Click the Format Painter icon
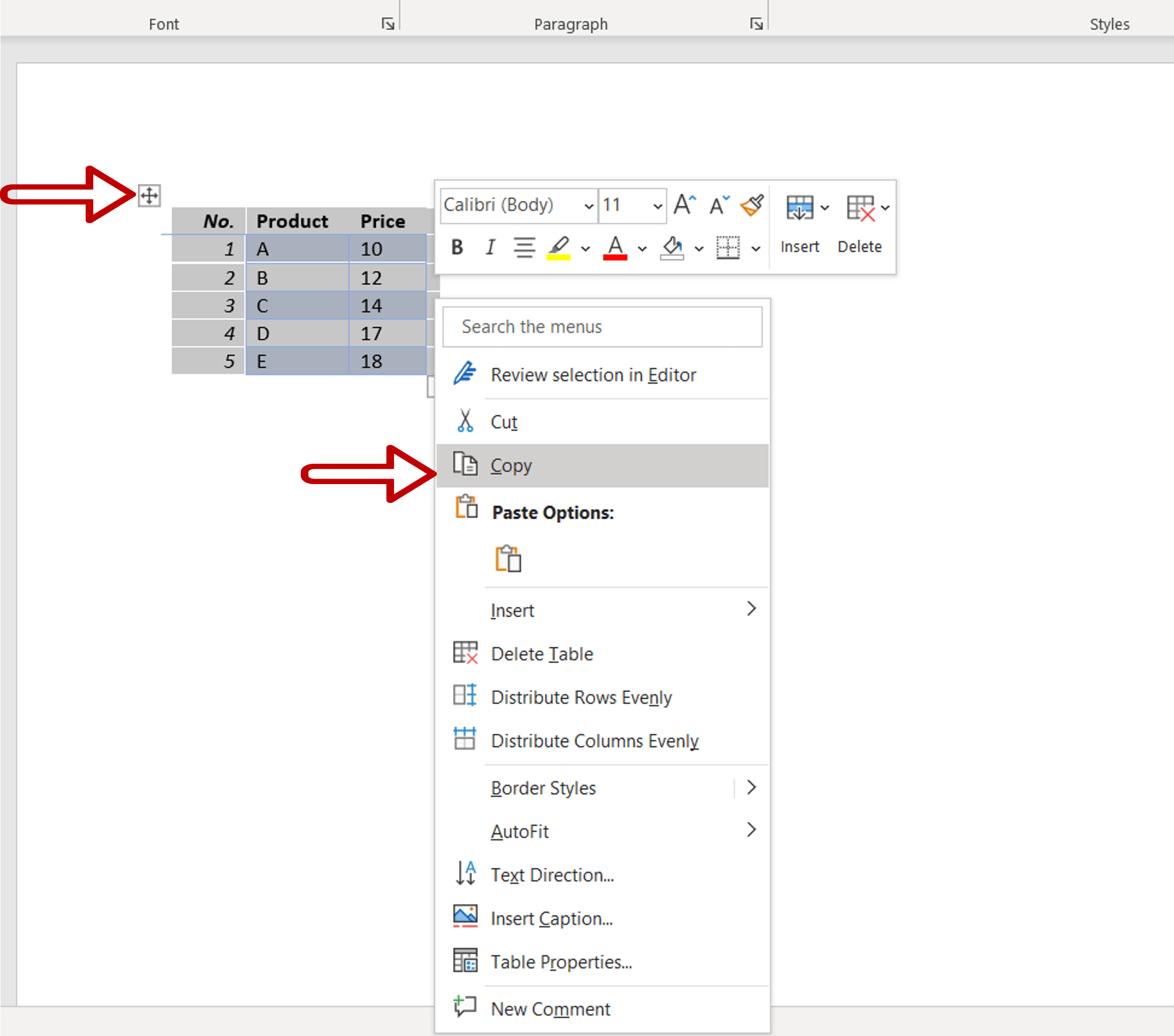This screenshot has width=1174, height=1036. point(752,205)
